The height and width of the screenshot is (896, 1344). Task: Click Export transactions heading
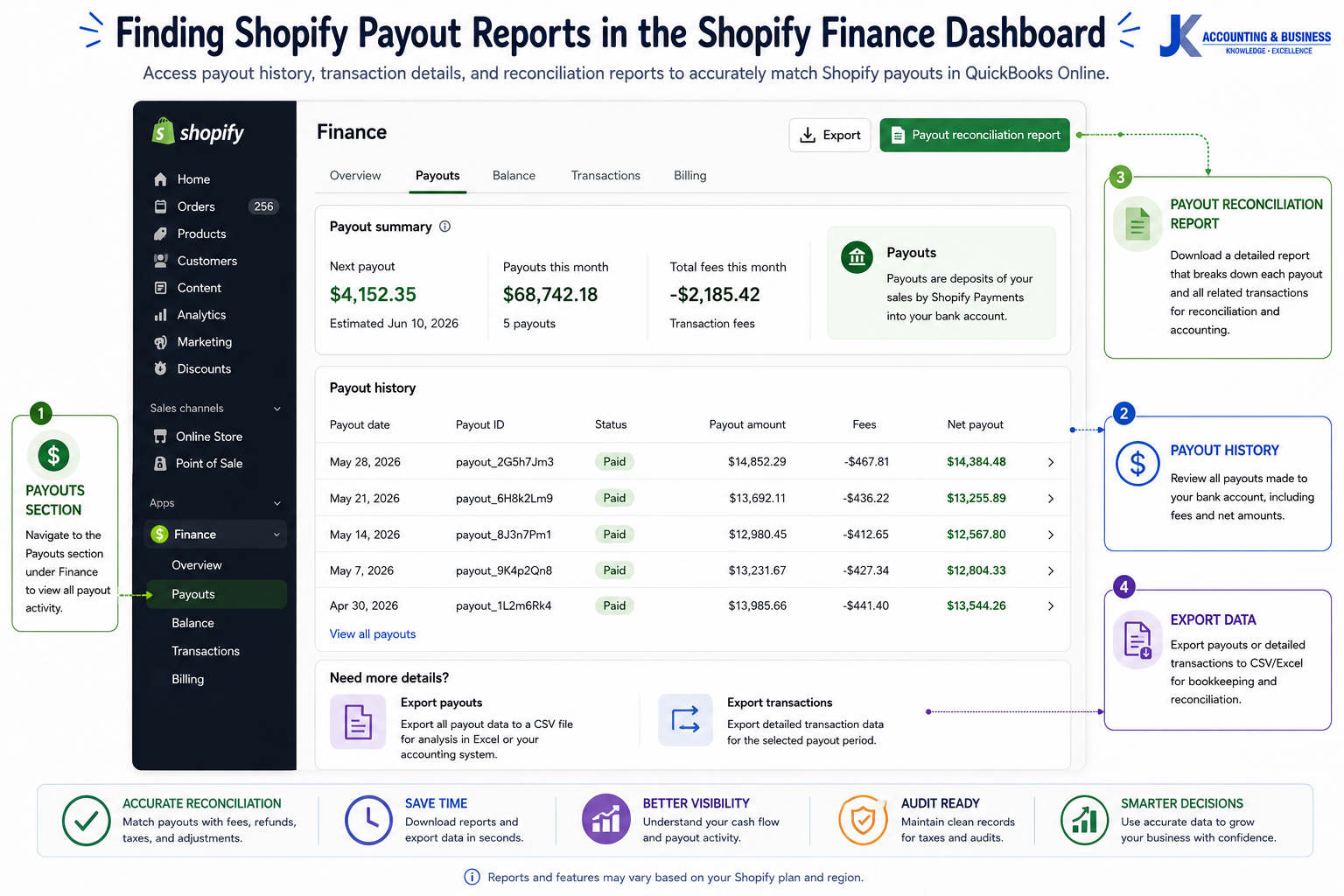click(x=780, y=703)
